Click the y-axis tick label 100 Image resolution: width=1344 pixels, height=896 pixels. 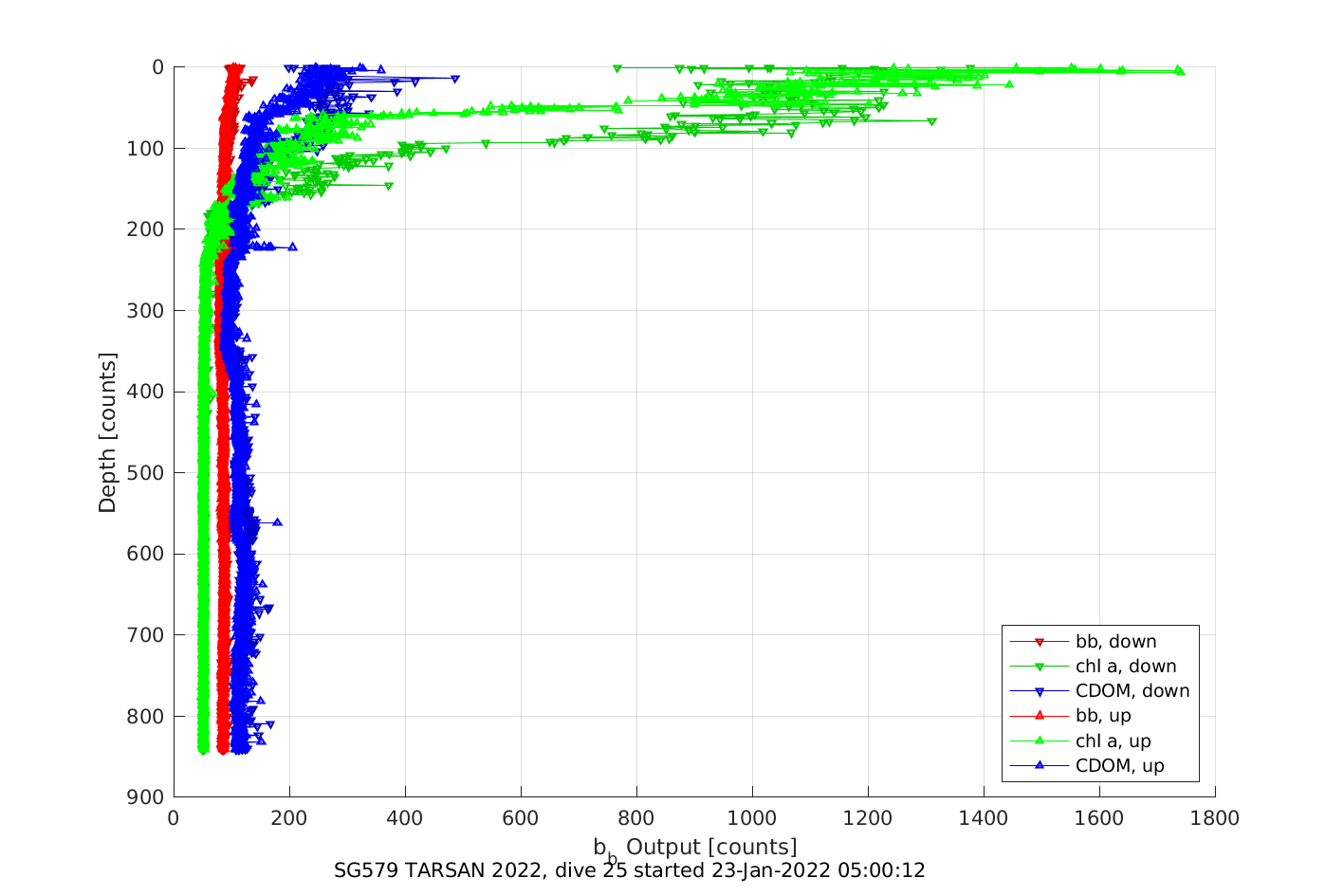pos(148,149)
